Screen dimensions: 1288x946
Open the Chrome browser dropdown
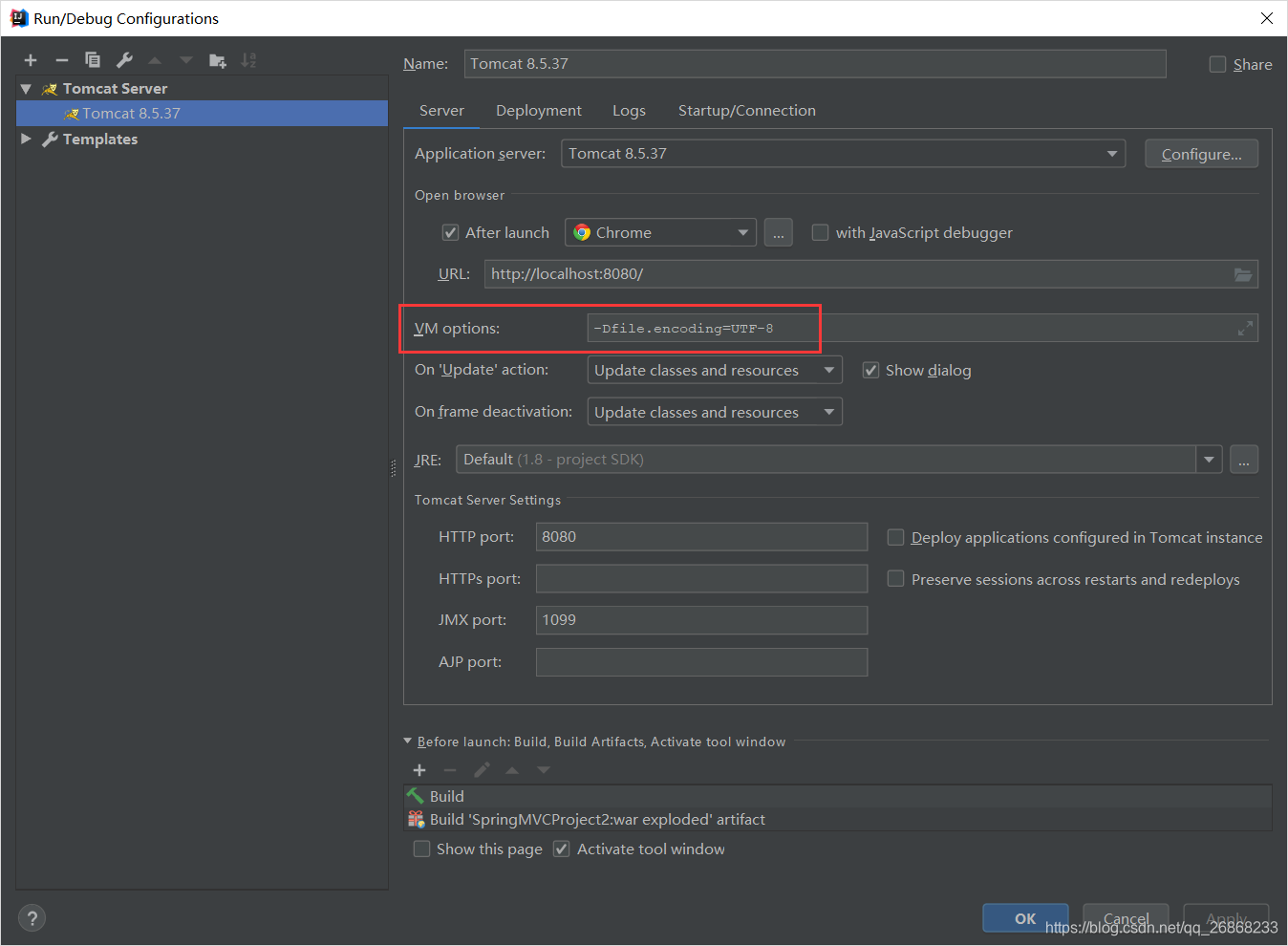pos(660,232)
